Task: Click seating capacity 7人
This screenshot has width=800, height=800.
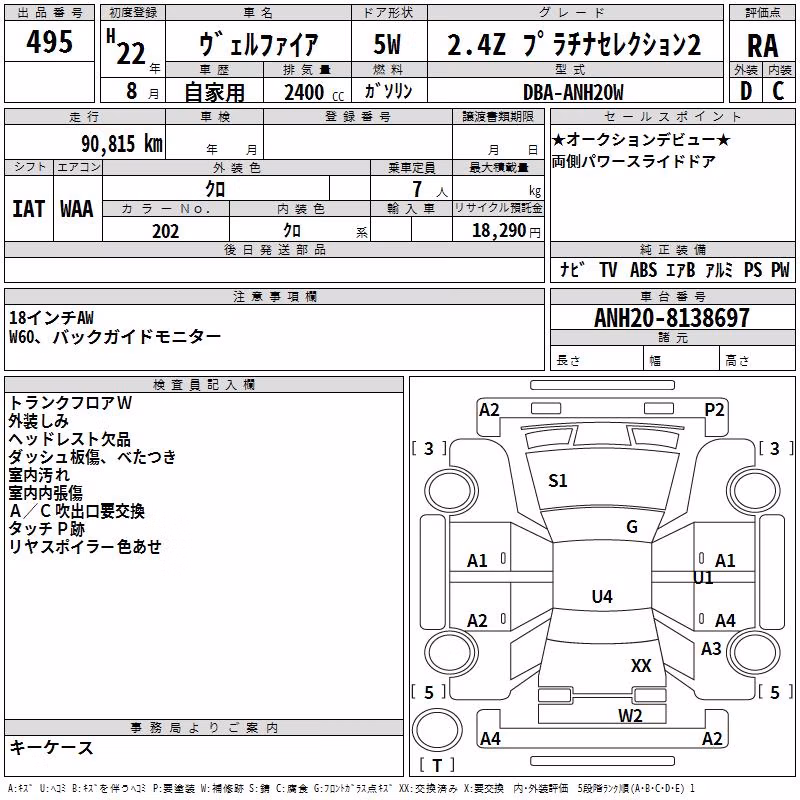Action: pyautogui.click(x=430, y=189)
